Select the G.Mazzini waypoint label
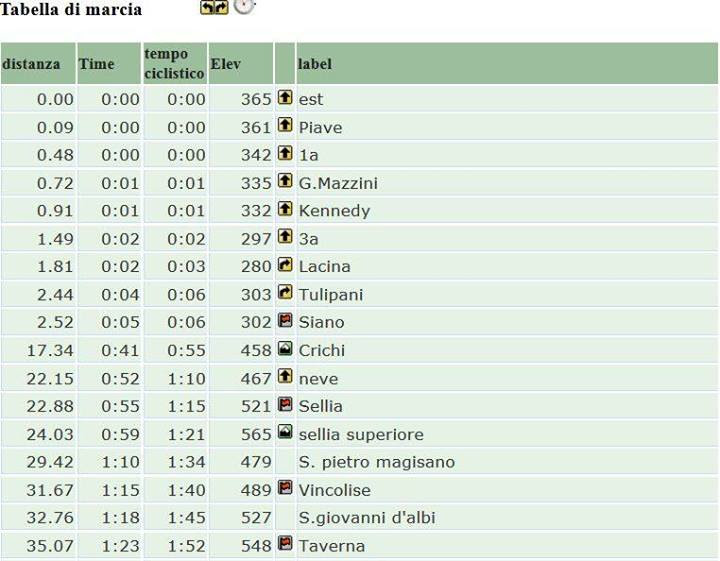Screen dimensions: 720x561 coord(338,183)
